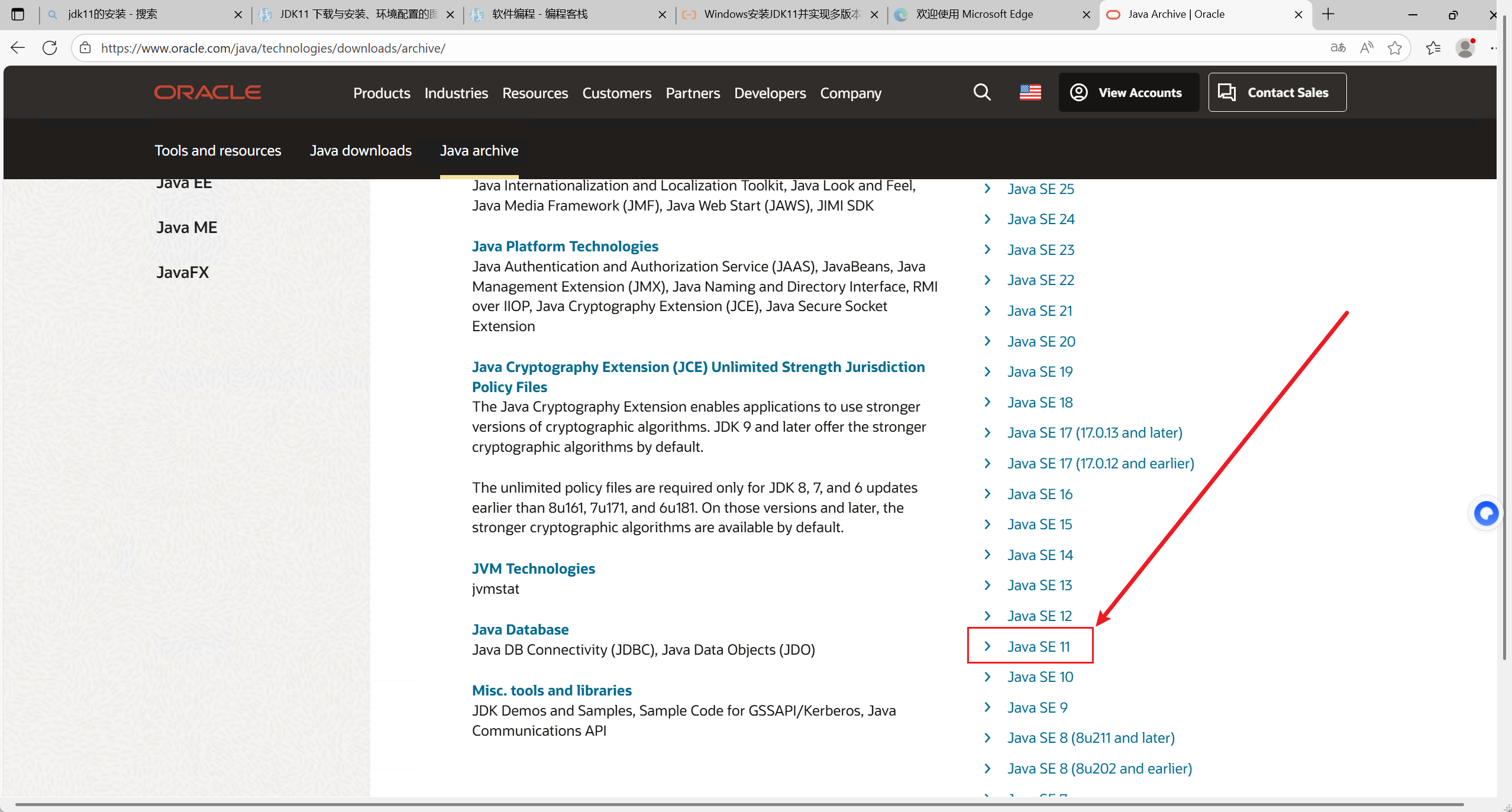
Task: Switch to the 欢迎使用 Microsoft Edge tab
Action: pyautogui.click(x=974, y=14)
